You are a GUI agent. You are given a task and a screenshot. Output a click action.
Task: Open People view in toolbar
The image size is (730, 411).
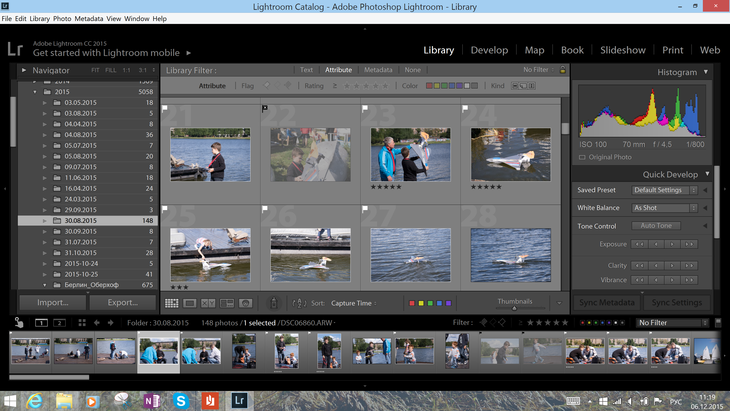[x=245, y=303]
